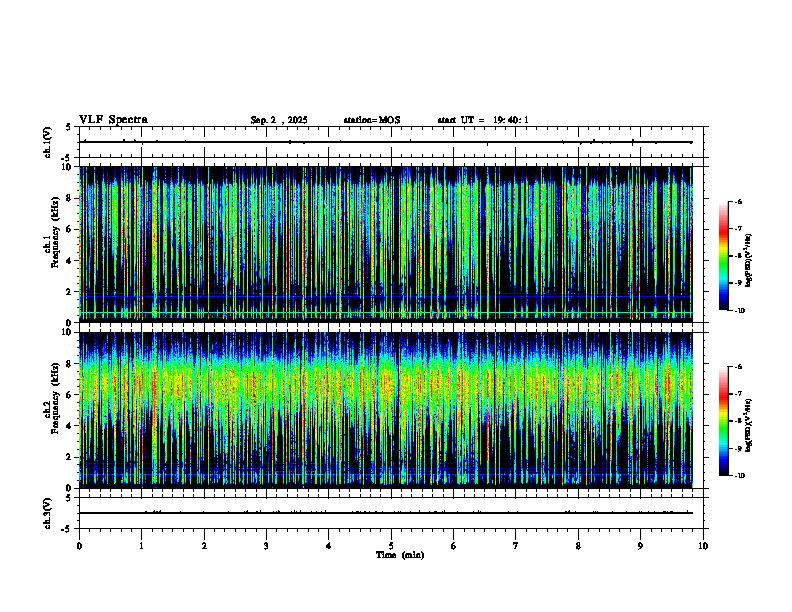Click the color scale bar beside ch.1 spectrogram
The height and width of the screenshot is (612, 792).
pyautogui.click(x=724, y=256)
